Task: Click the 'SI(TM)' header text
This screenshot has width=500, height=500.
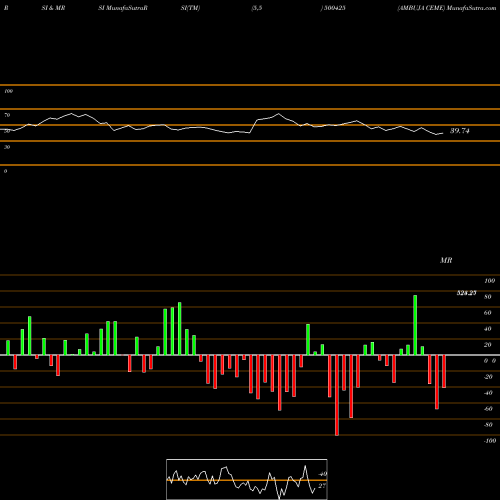Action: point(190,8)
